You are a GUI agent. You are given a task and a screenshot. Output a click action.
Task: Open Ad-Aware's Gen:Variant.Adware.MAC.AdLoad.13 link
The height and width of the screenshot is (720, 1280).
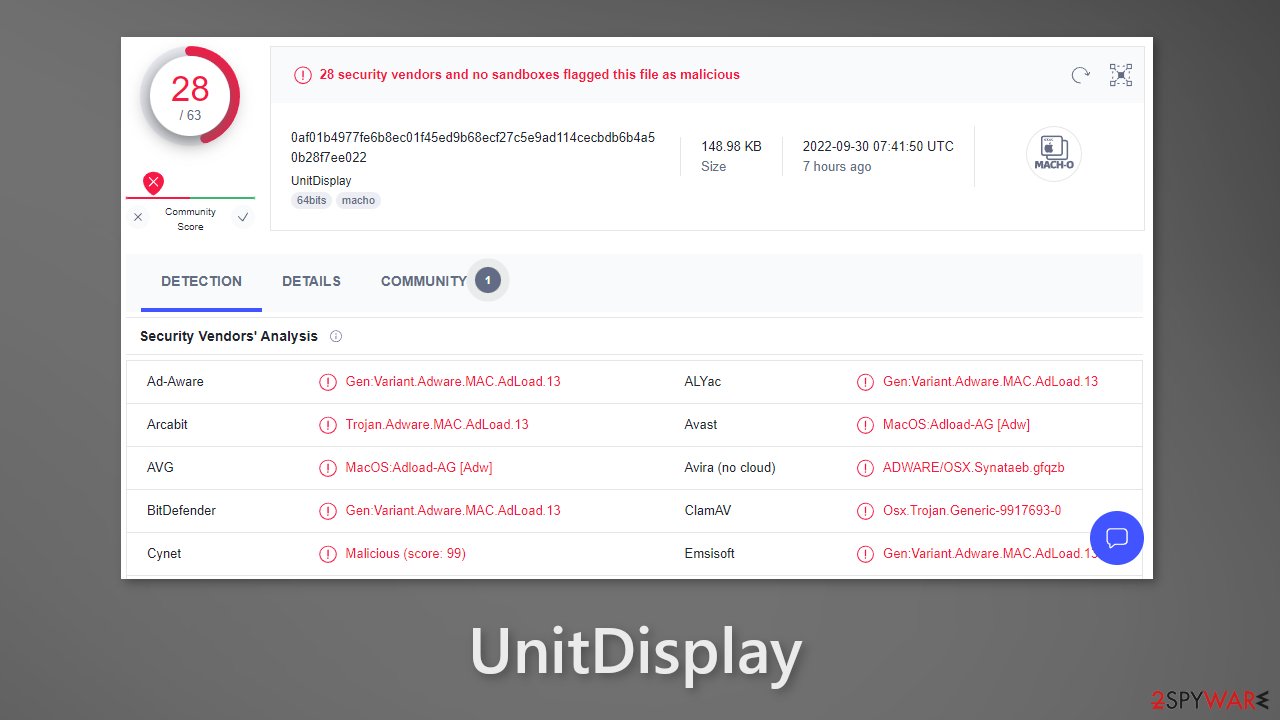452,381
